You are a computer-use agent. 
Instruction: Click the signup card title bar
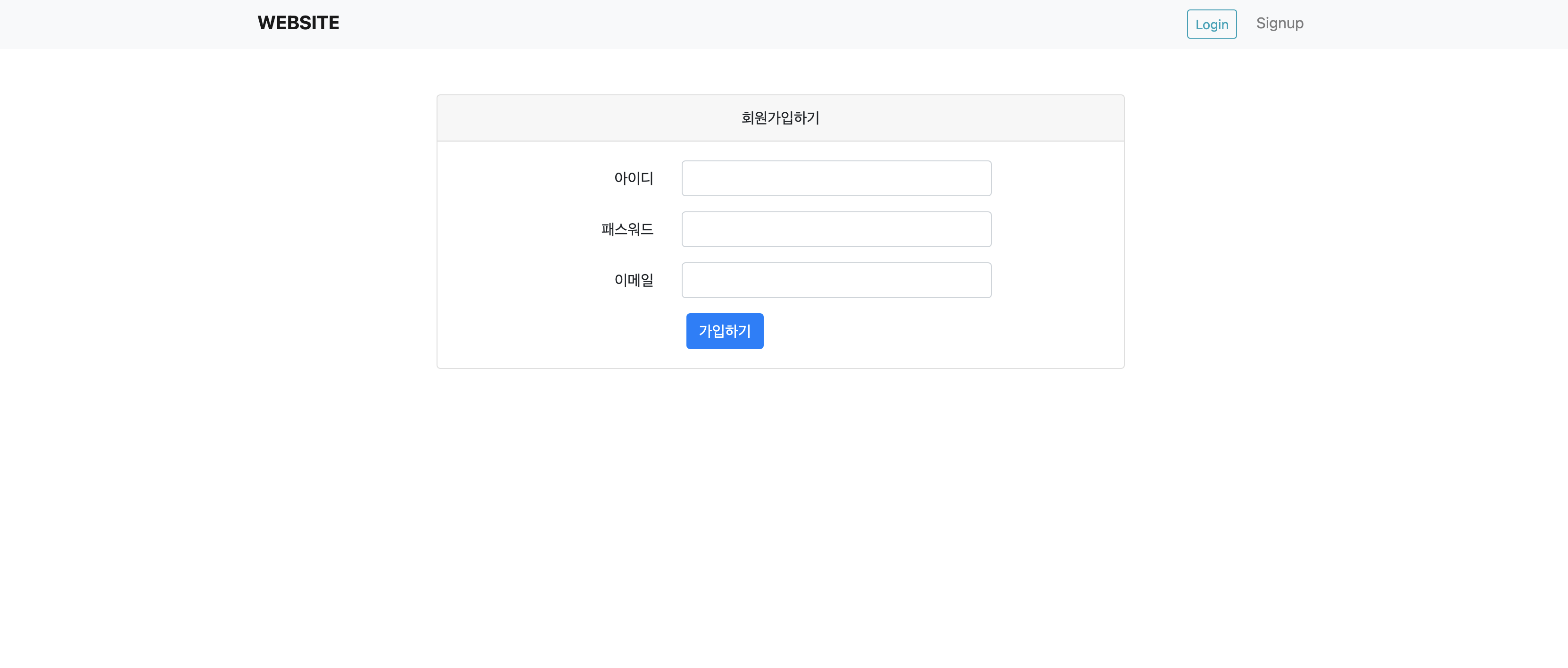(x=780, y=117)
